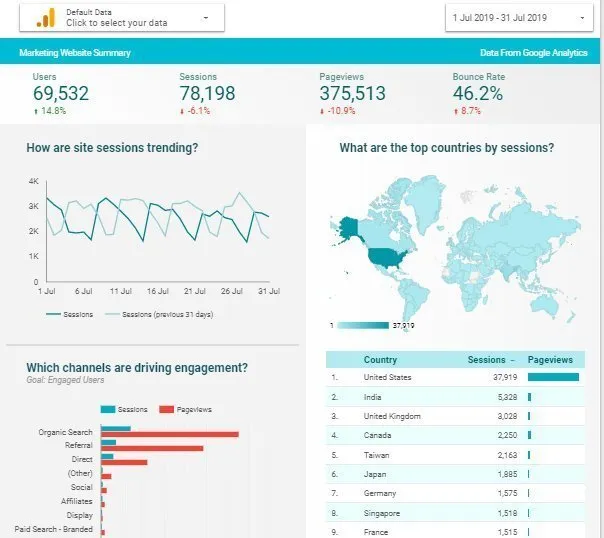Click the Pageviews scorecard total
Image resolution: width=604 pixels, height=538 pixels.
coord(352,94)
